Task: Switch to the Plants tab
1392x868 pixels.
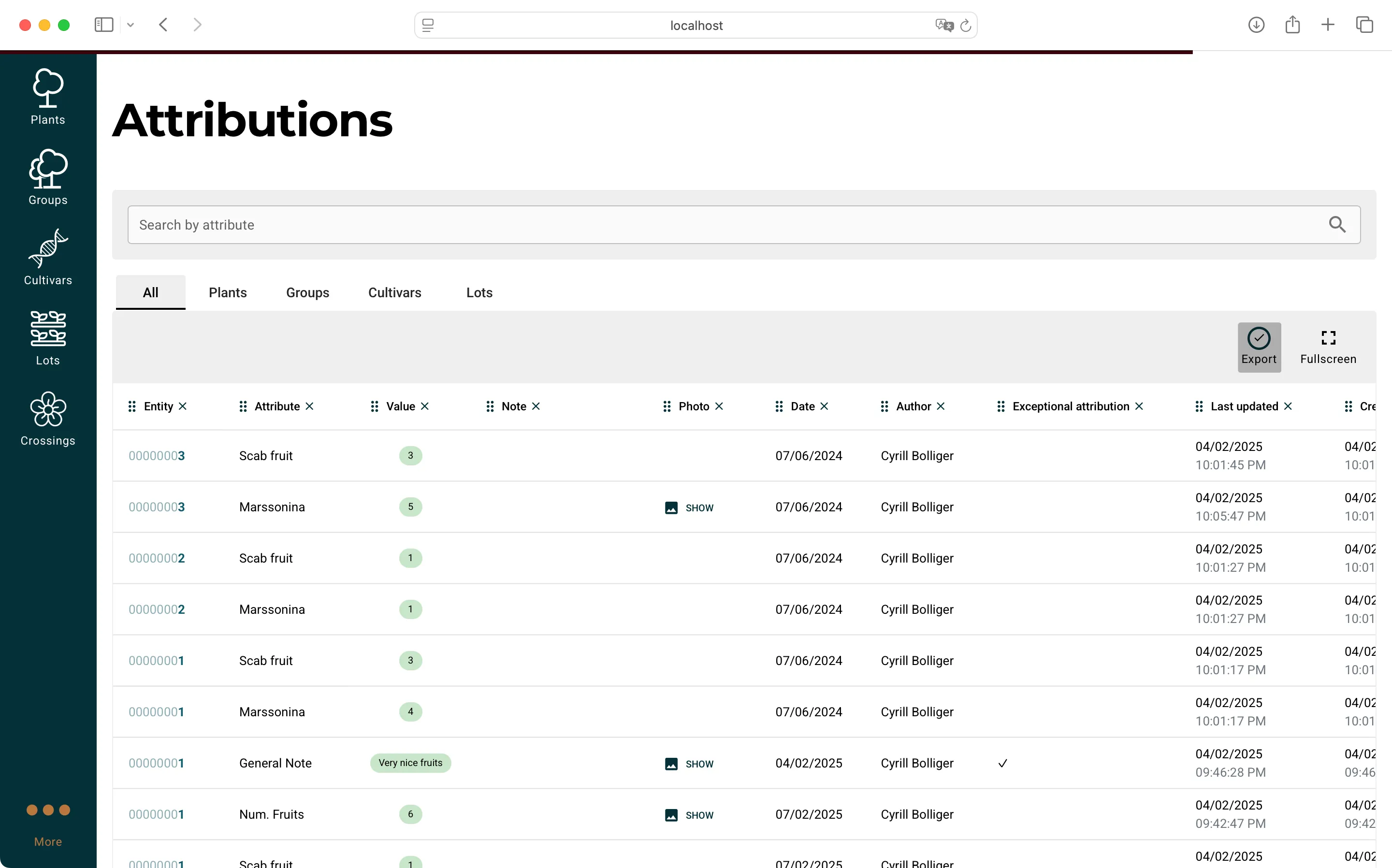Action: click(x=227, y=292)
